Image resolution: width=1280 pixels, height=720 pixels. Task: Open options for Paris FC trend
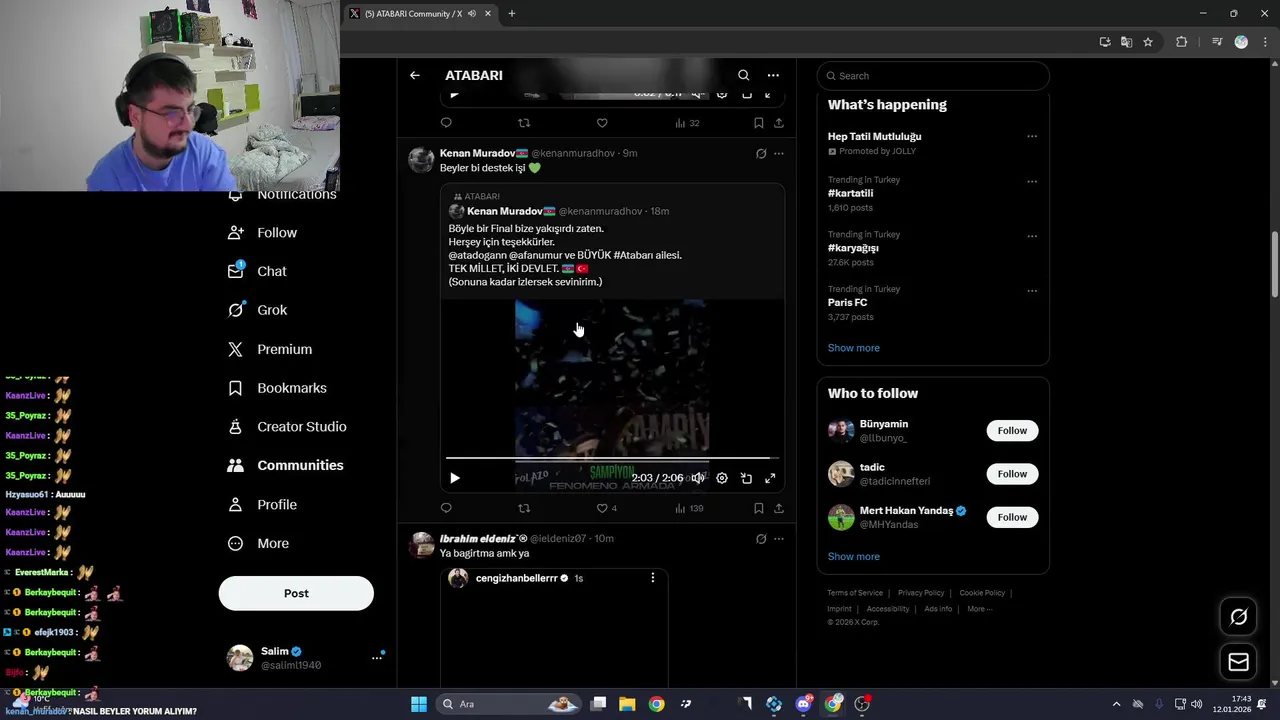[1032, 291]
